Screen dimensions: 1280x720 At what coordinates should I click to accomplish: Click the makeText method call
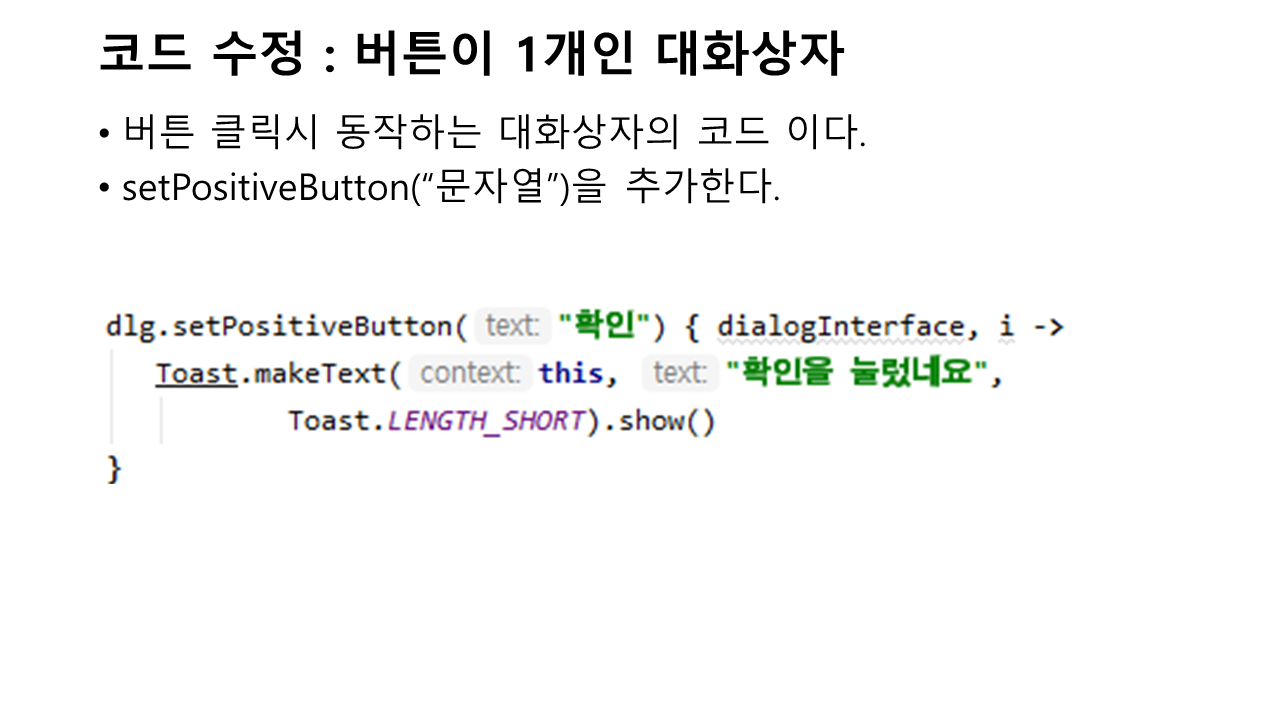[x=320, y=374]
